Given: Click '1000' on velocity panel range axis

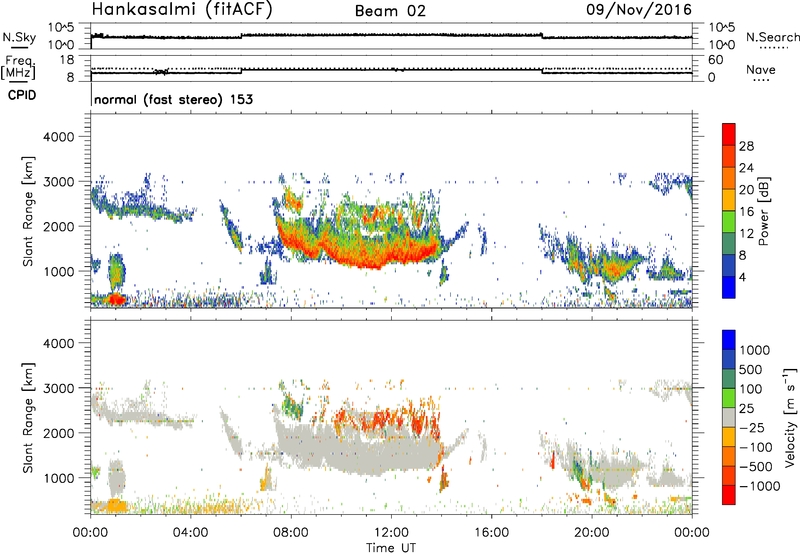Looking at the screenshot, I should point(58,478).
